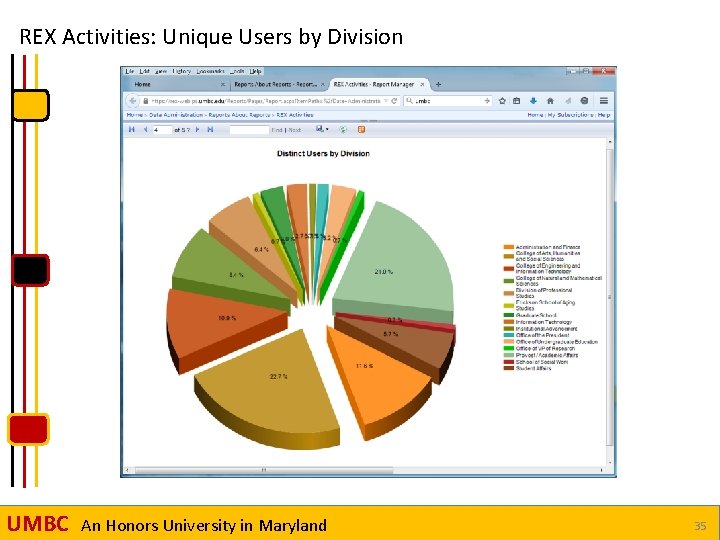This screenshot has height=540, width=720.
Task: Click School of Social Work legend swatch
Action: pyautogui.click(x=508, y=362)
